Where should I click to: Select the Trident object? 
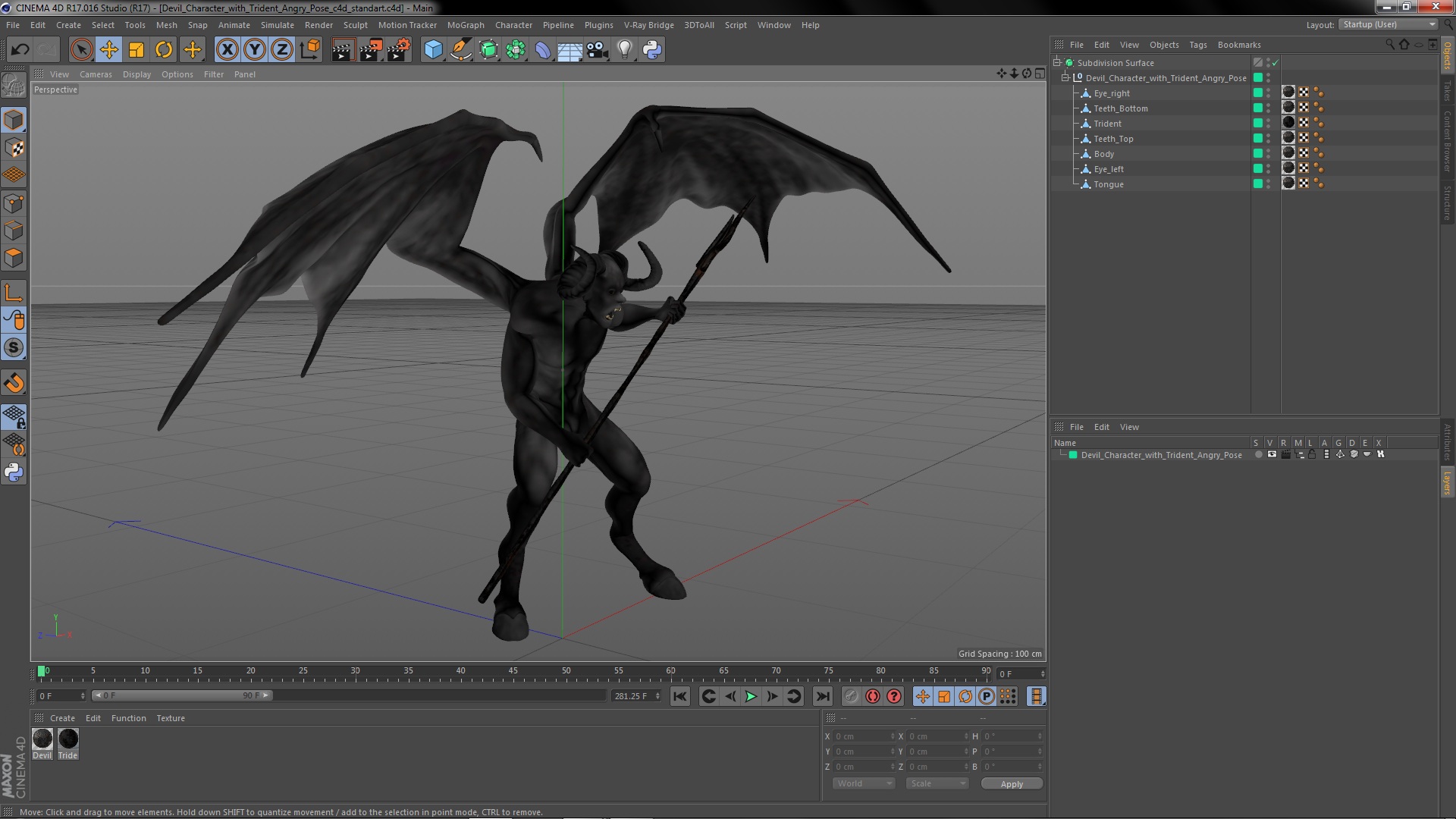pyautogui.click(x=1107, y=124)
